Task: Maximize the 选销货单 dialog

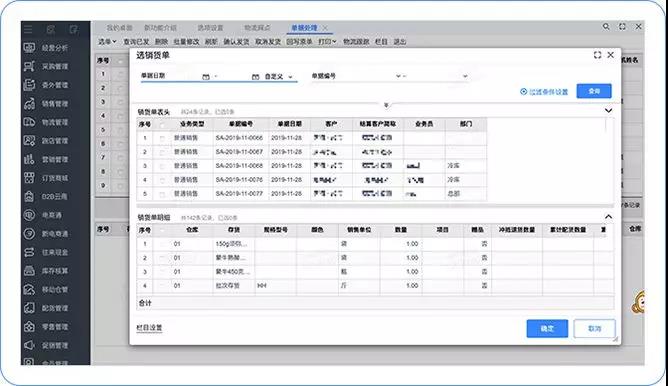Action: (597, 55)
